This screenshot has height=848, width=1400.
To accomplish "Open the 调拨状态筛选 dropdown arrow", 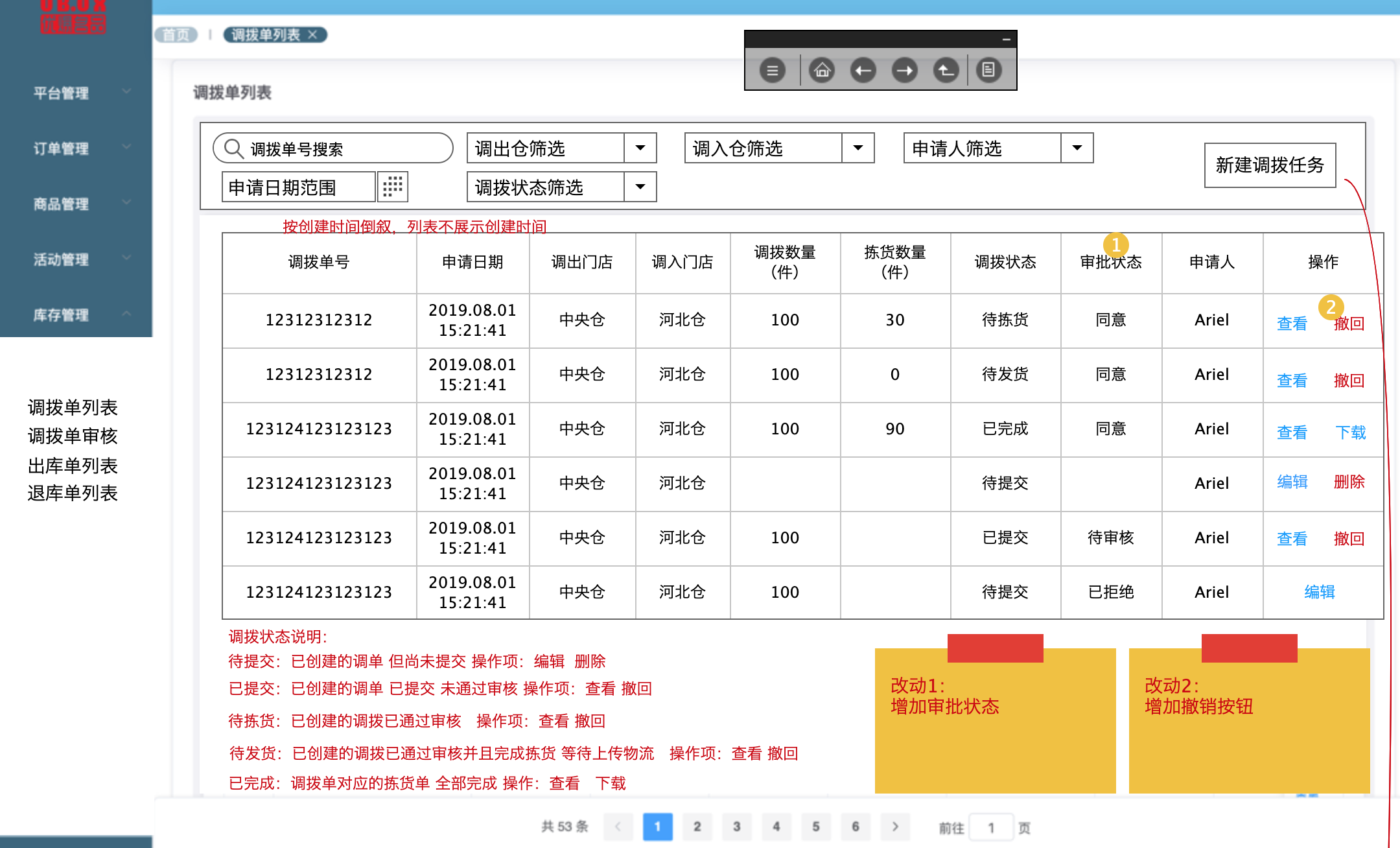I will (x=640, y=187).
